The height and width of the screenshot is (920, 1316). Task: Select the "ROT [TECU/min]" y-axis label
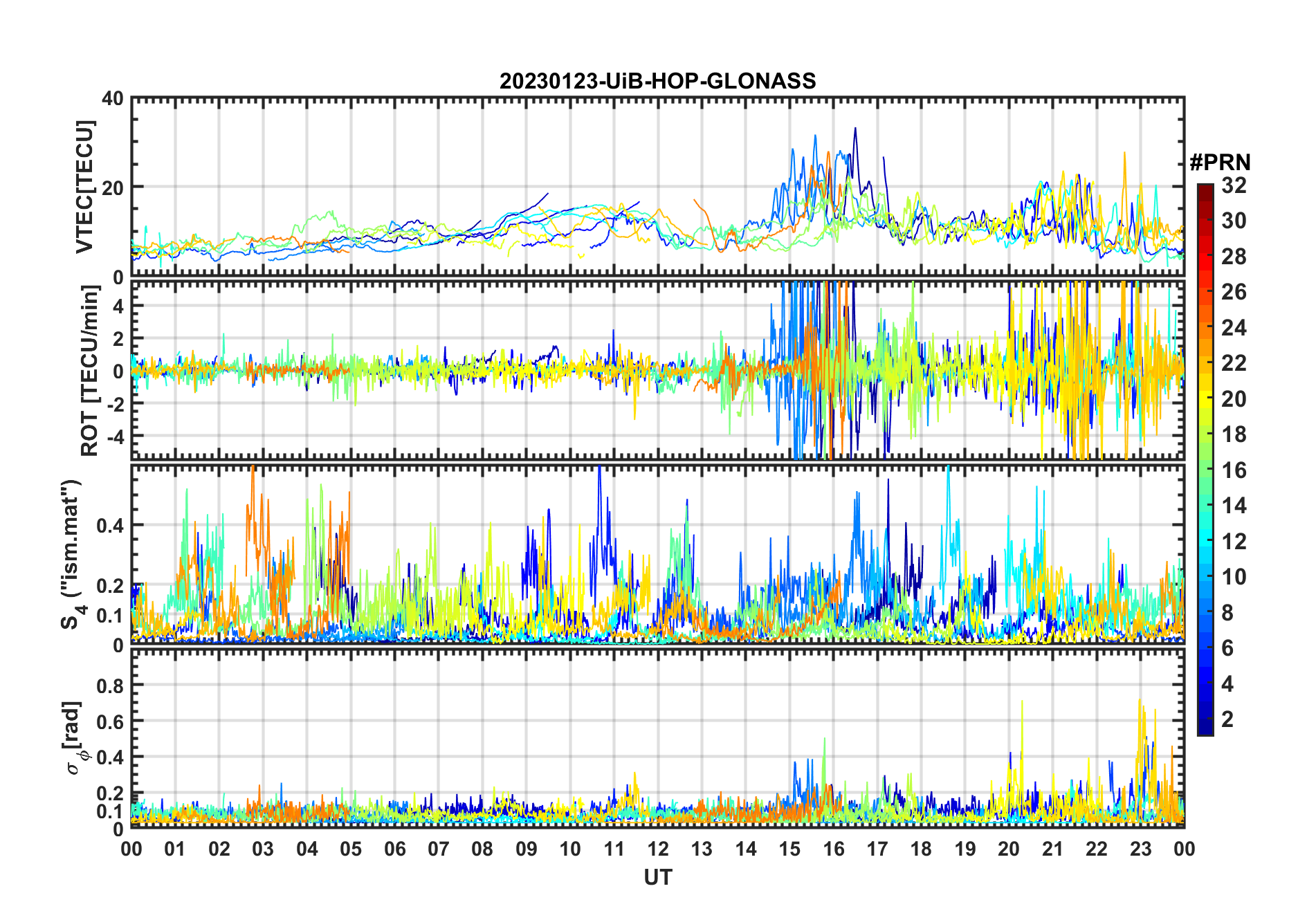tap(90, 371)
